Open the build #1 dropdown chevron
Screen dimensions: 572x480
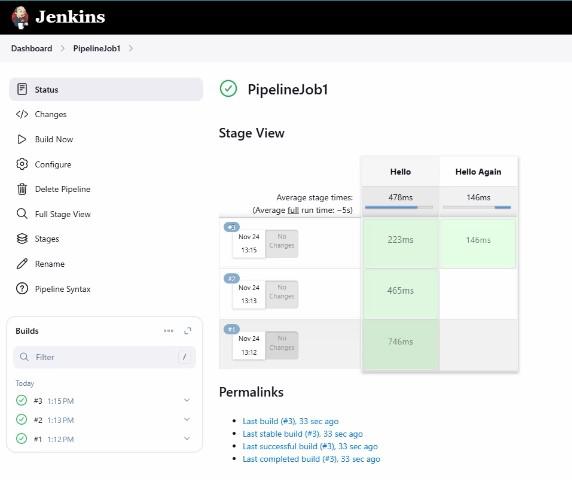click(x=187, y=438)
